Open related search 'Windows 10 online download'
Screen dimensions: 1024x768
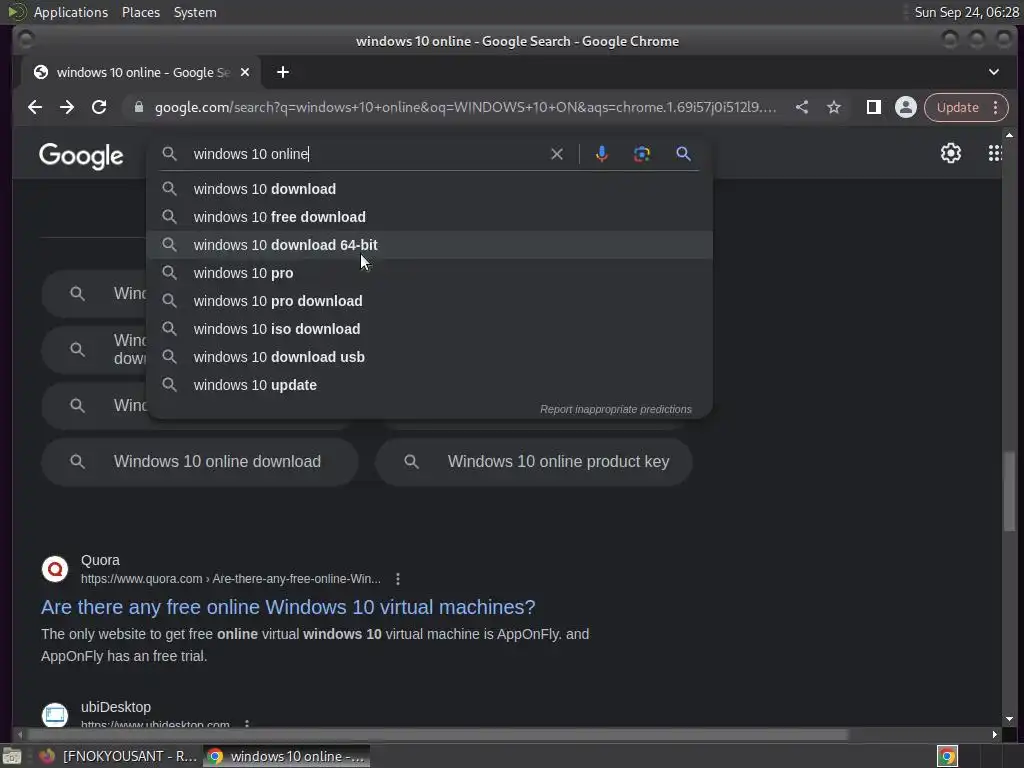pyautogui.click(x=200, y=462)
